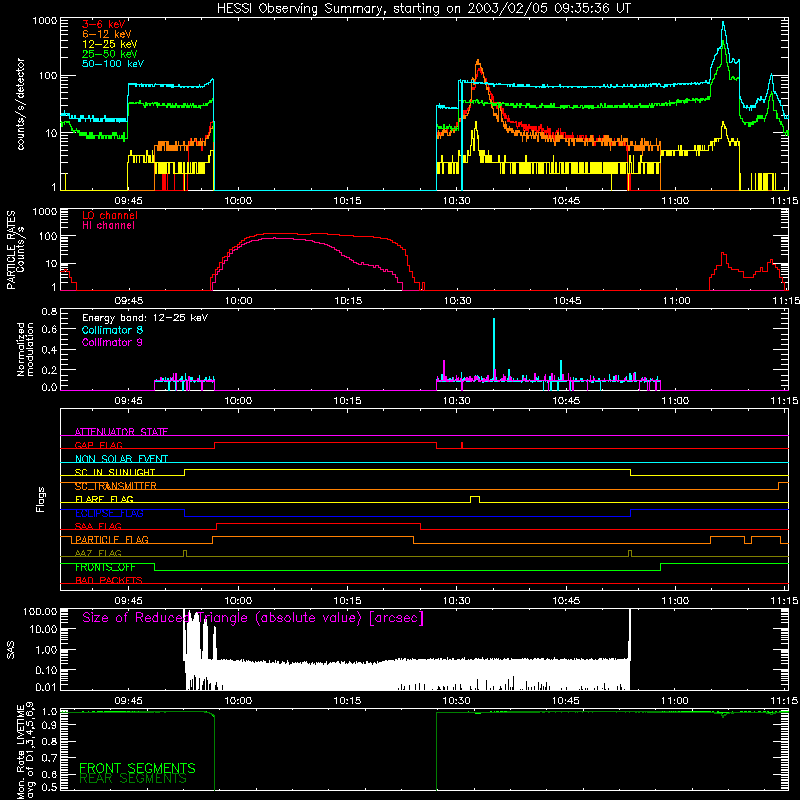Click the 09:45 time tick under the Flags panel
This screenshot has height=800, width=800.
tap(129, 601)
